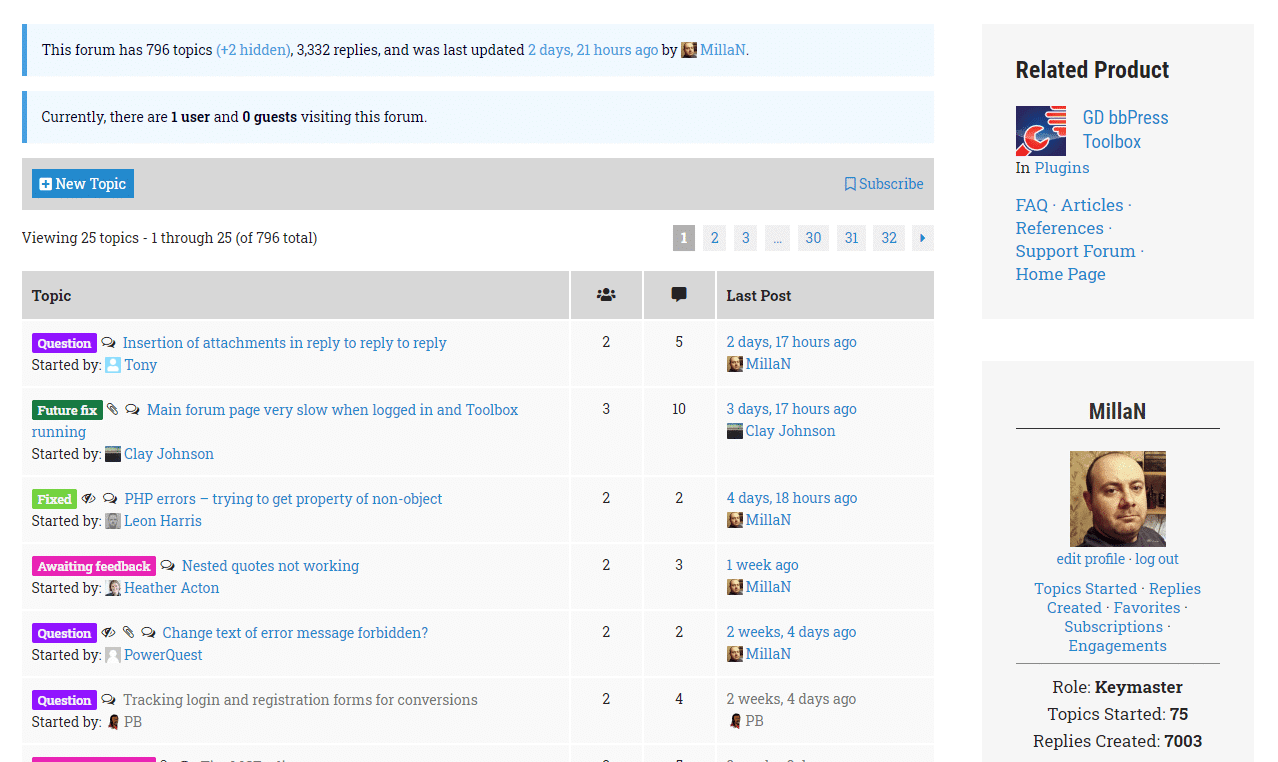Click Tony's avatar in first topic
The image size is (1278, 762).
(113, 365)
